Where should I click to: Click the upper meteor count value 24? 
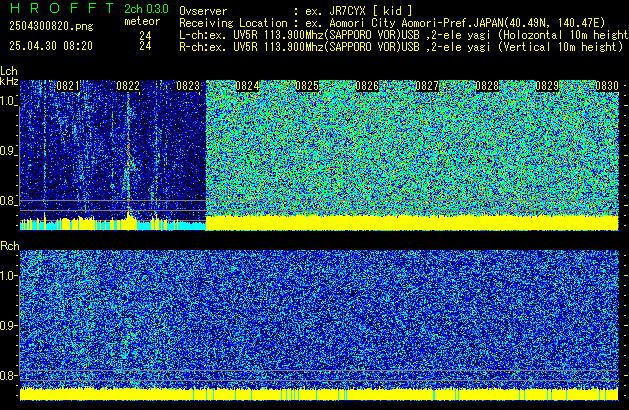point(145,36)
